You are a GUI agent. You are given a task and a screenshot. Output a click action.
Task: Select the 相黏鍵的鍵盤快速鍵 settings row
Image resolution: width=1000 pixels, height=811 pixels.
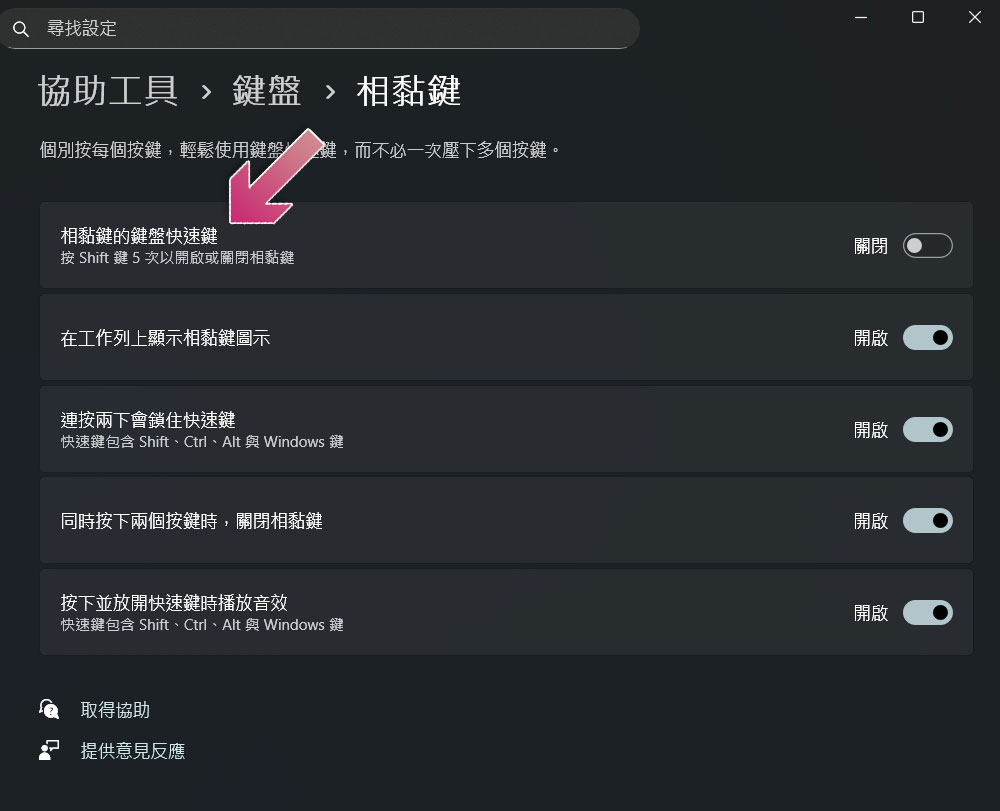[400, 245]
